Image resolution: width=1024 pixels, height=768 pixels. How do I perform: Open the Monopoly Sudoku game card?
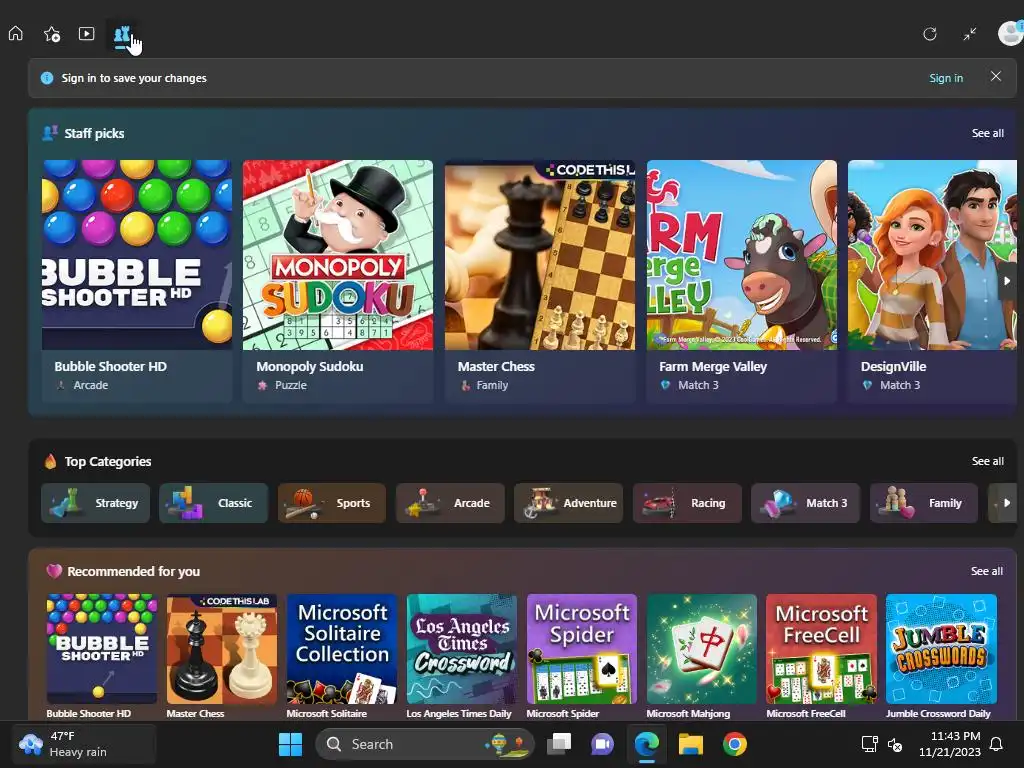coord(338,281)
